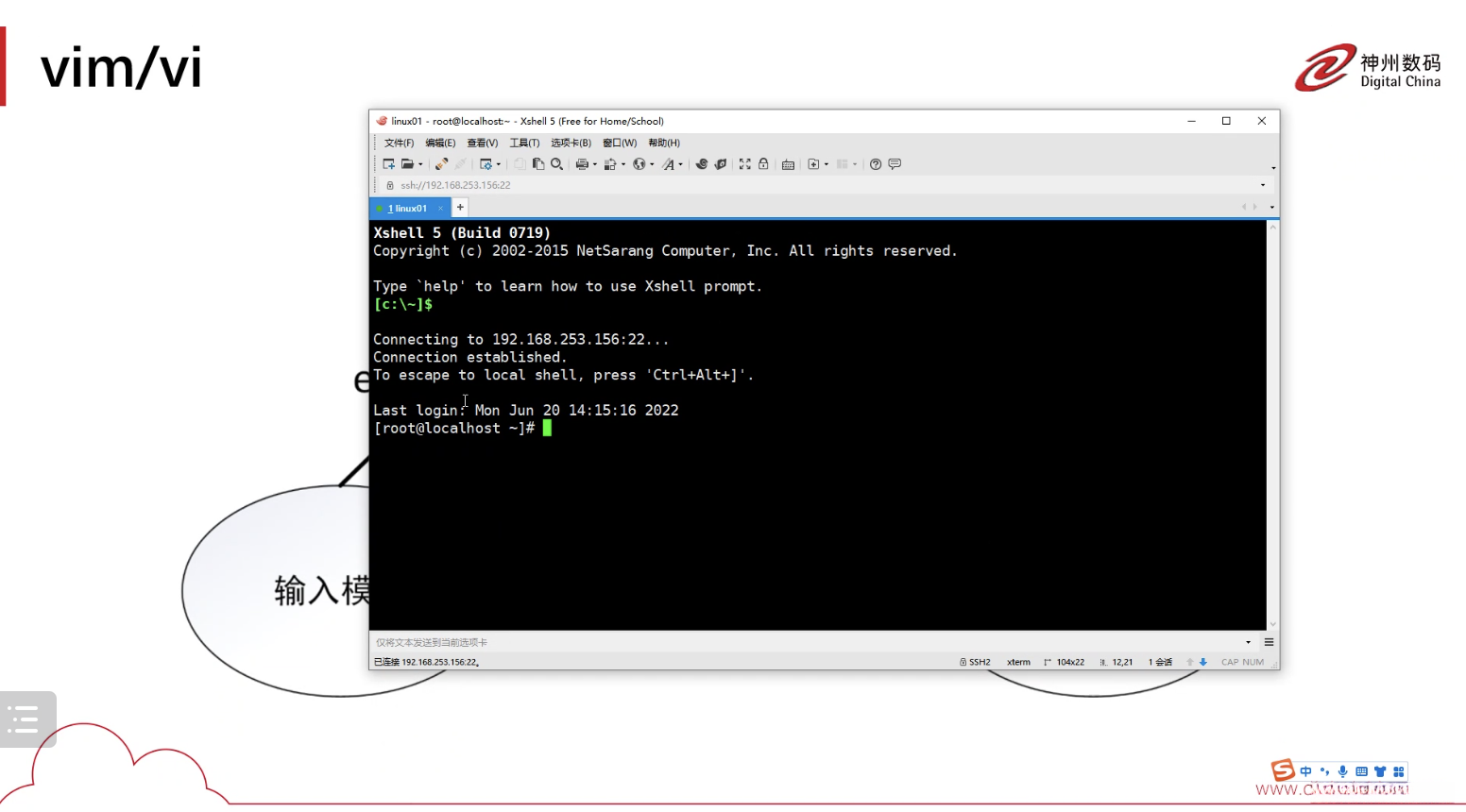Viewport: 1466px width, 812px height.
Task: Open the 选项卡(B) menu
Action: click(571, 143)
